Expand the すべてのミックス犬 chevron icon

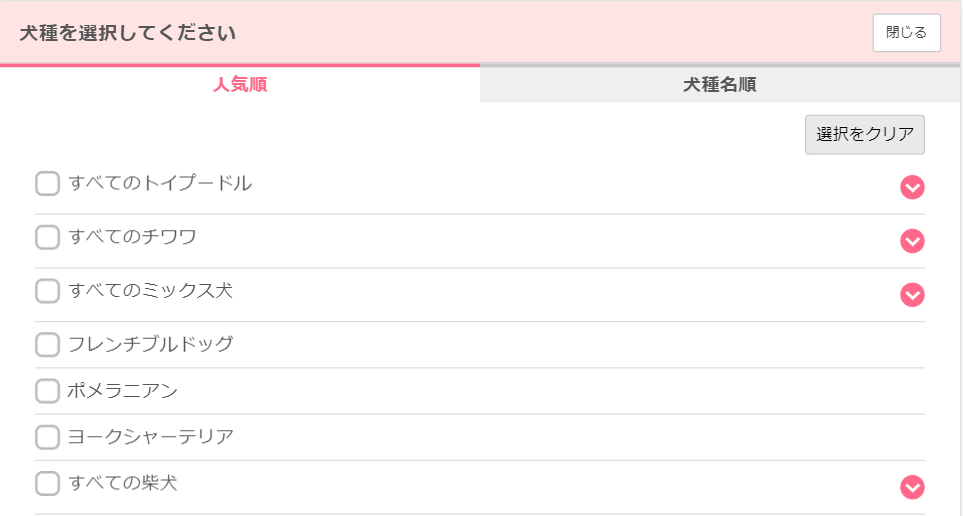pyautogui.click(x=912, y=295)
